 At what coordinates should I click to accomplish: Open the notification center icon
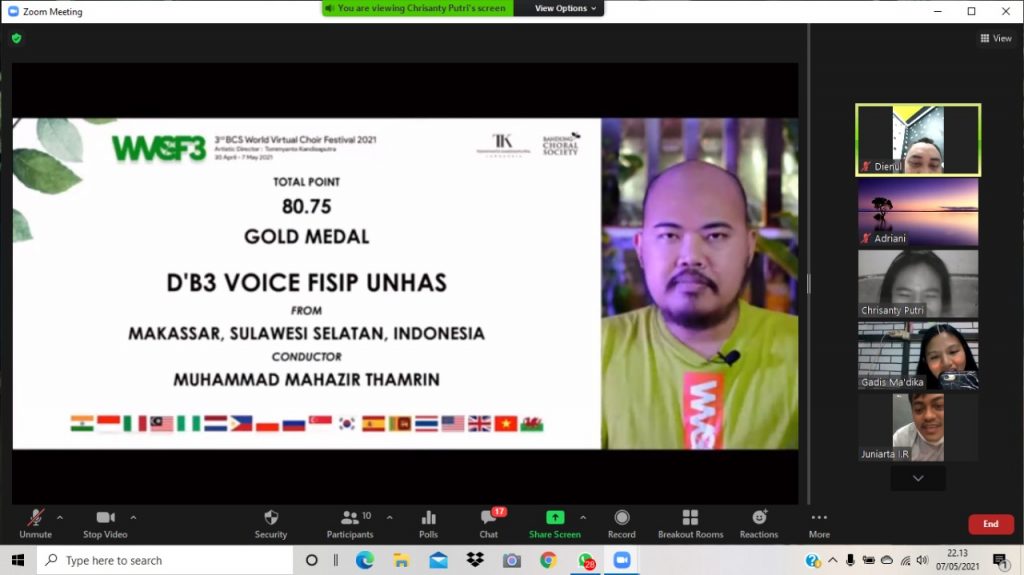click(1000, 560)
